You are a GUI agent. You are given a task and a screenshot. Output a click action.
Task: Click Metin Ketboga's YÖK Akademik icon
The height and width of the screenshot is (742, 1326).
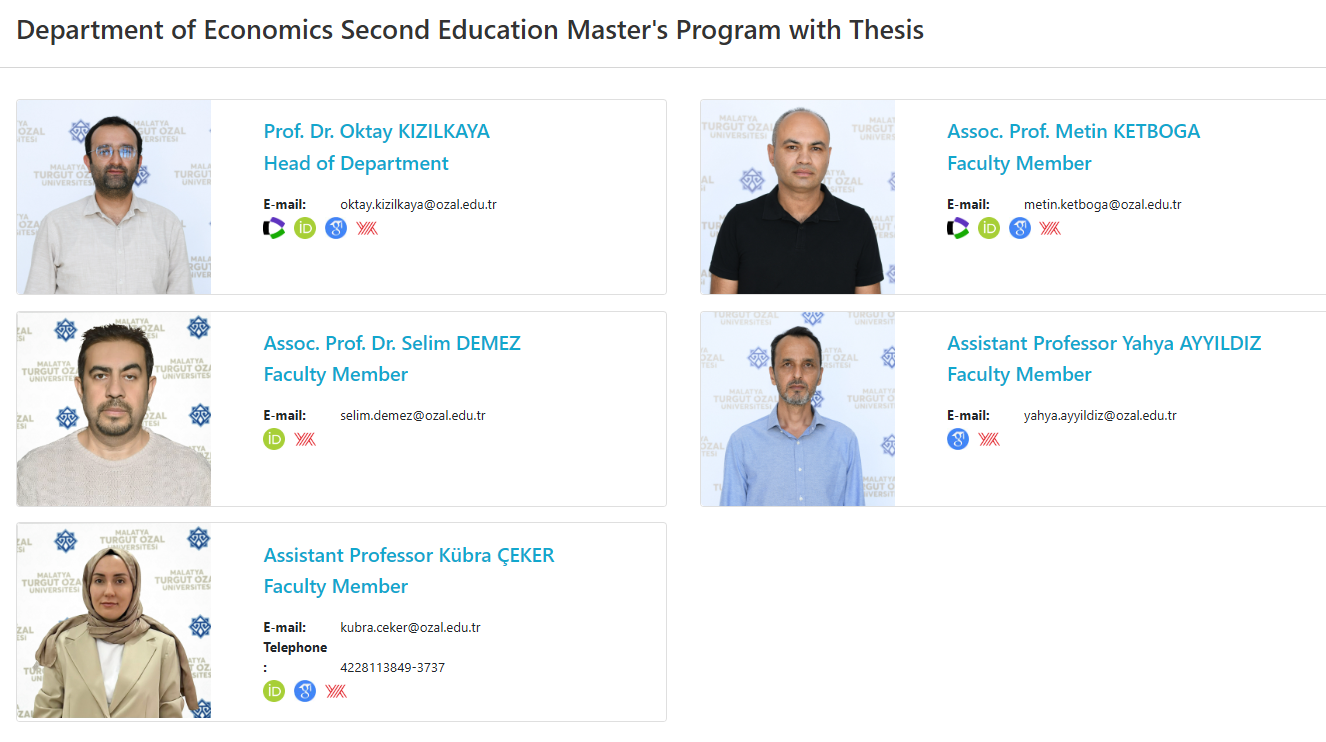coord(1050,228)
